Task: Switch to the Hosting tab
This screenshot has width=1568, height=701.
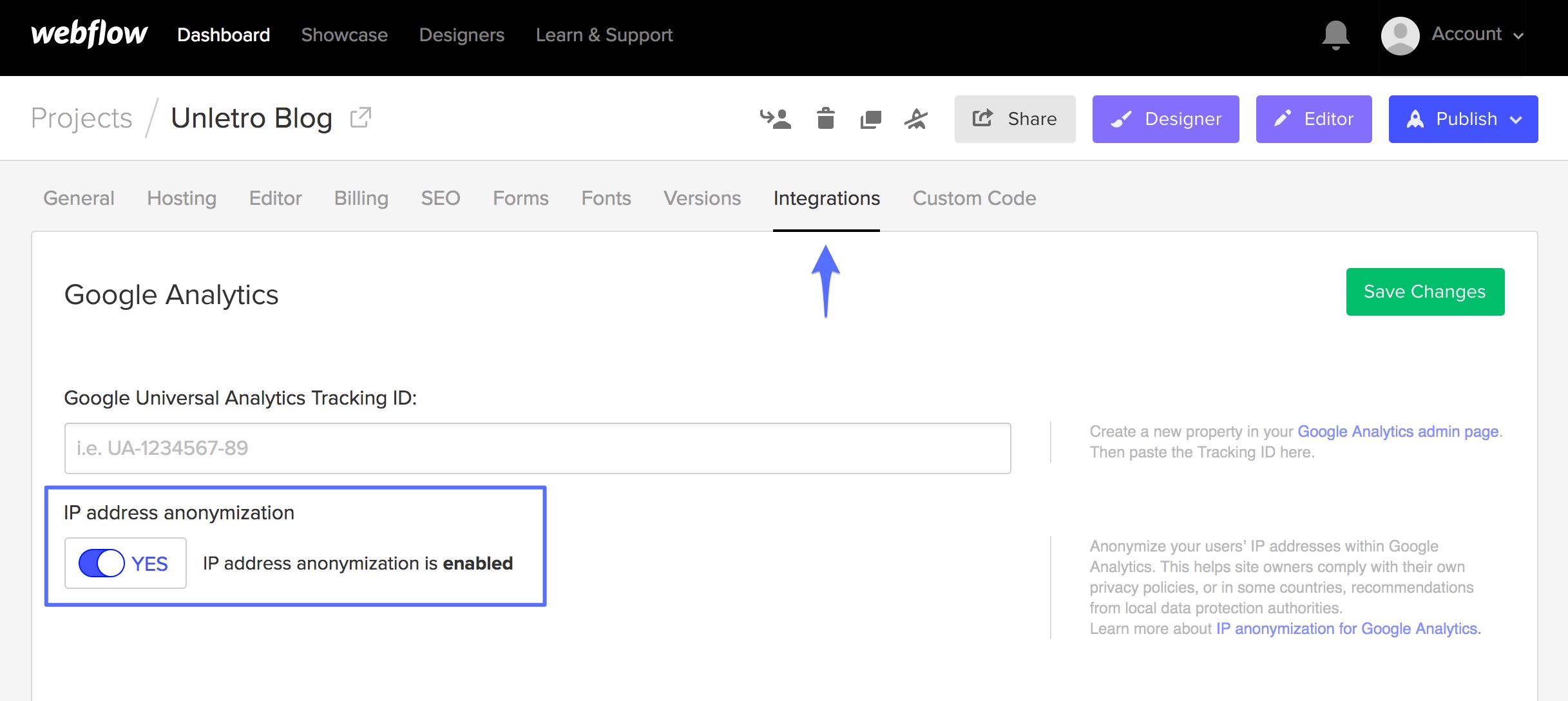Action: click(x=182, y=198)
